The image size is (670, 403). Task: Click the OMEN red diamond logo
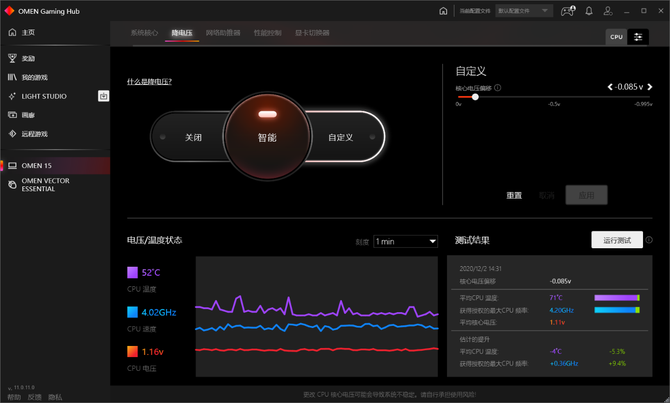point(9,11)
